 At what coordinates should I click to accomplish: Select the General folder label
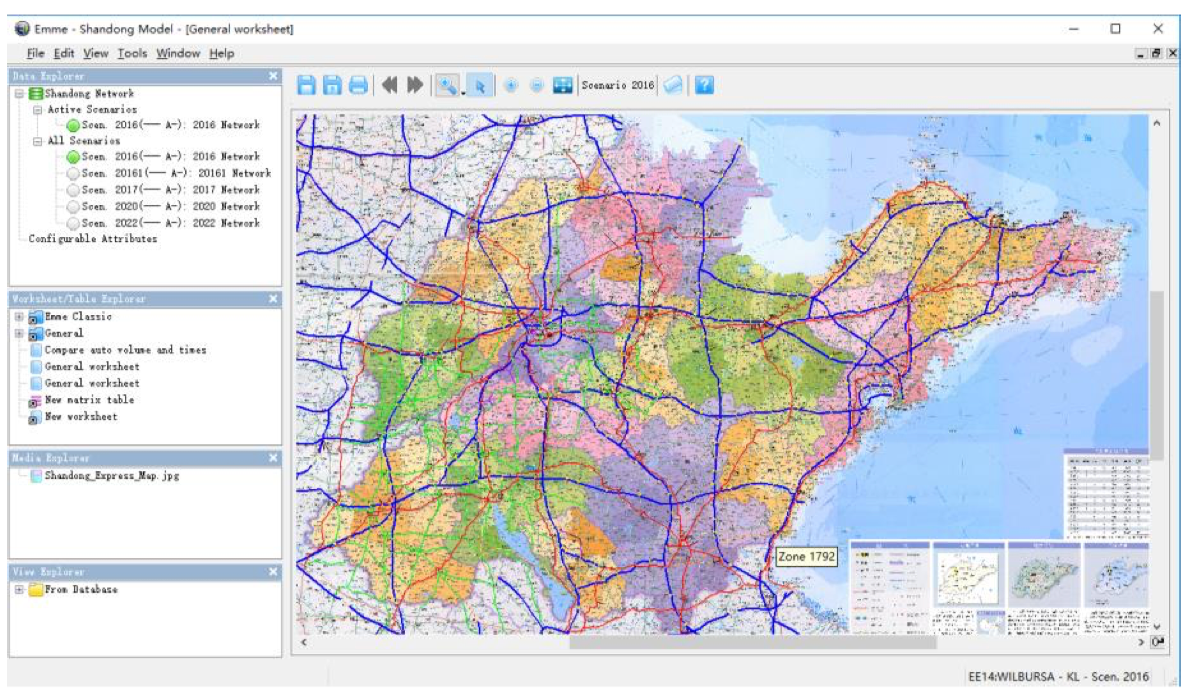pos(64,334)
